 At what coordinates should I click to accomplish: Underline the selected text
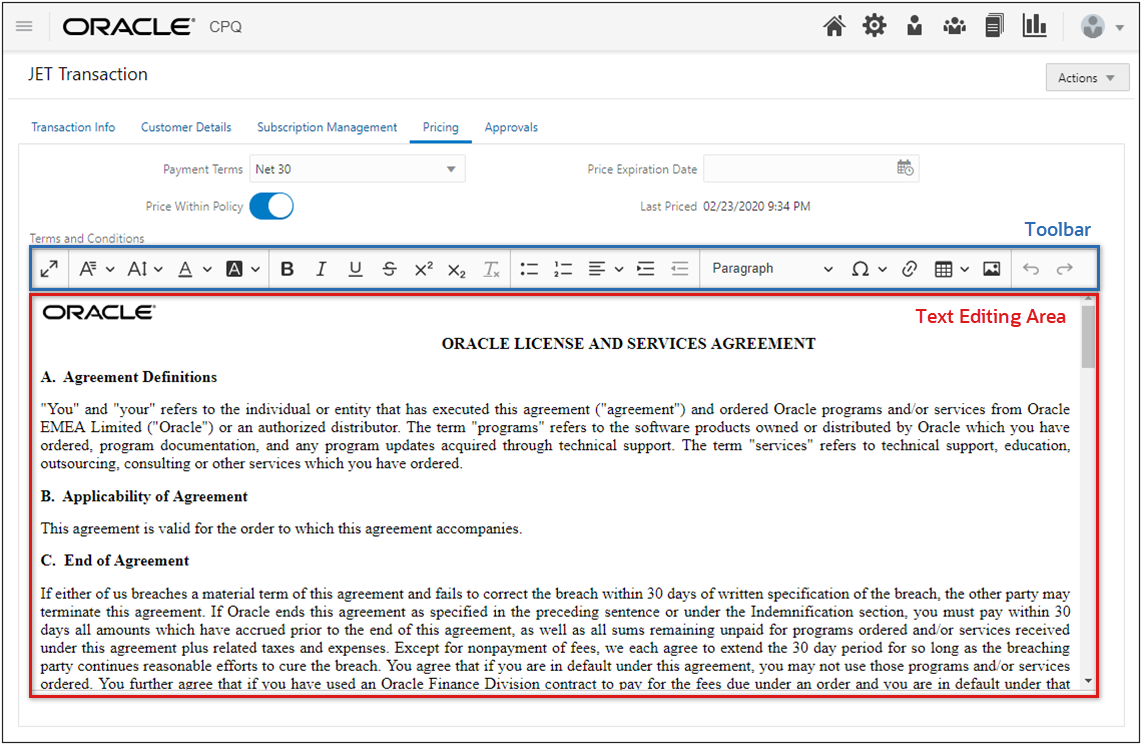(x=355, y=268)
